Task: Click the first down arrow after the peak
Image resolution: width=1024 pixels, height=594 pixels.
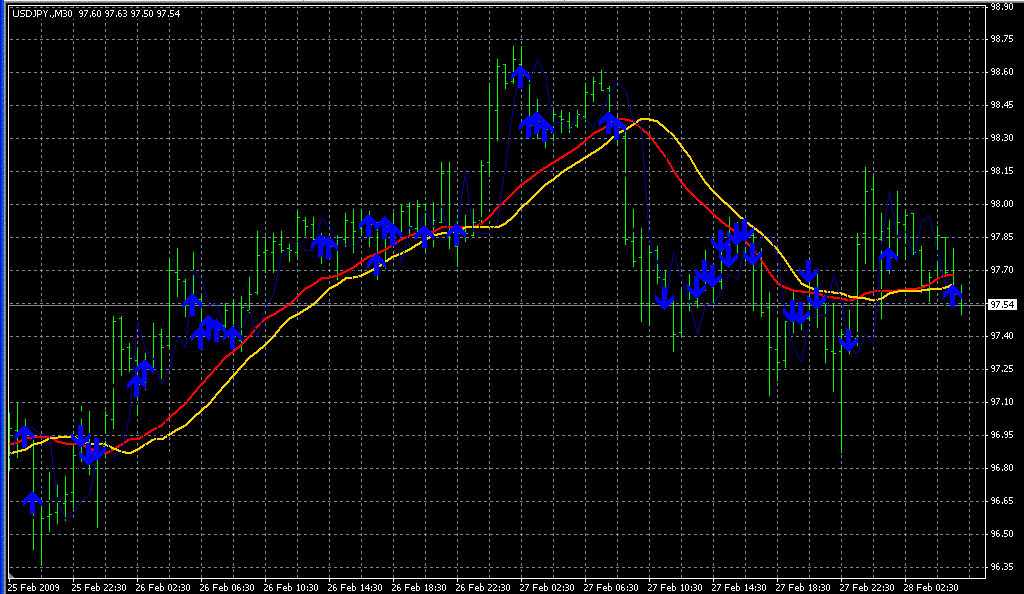Action: point(663,297)
